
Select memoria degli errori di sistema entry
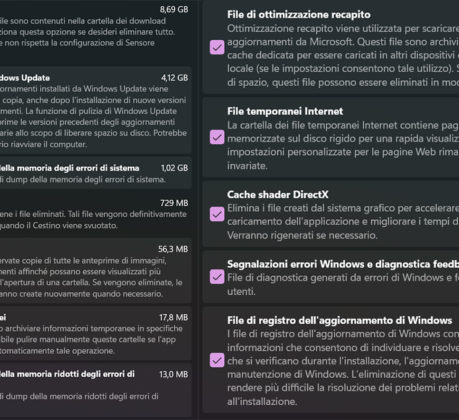pos(70,168)
